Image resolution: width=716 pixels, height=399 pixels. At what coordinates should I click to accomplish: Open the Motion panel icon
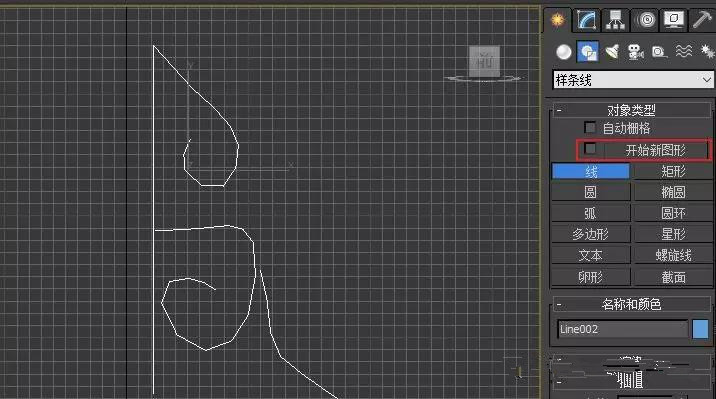tap(646, 20)
